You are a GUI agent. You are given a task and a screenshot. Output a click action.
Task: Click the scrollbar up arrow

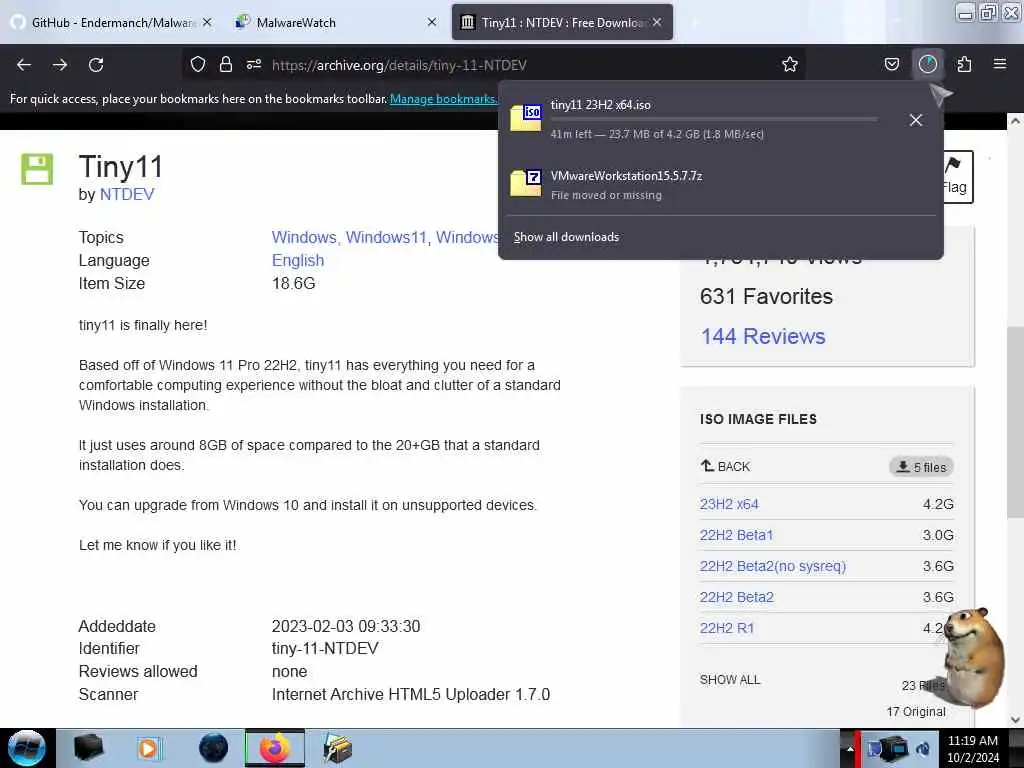coord(1015,121)
